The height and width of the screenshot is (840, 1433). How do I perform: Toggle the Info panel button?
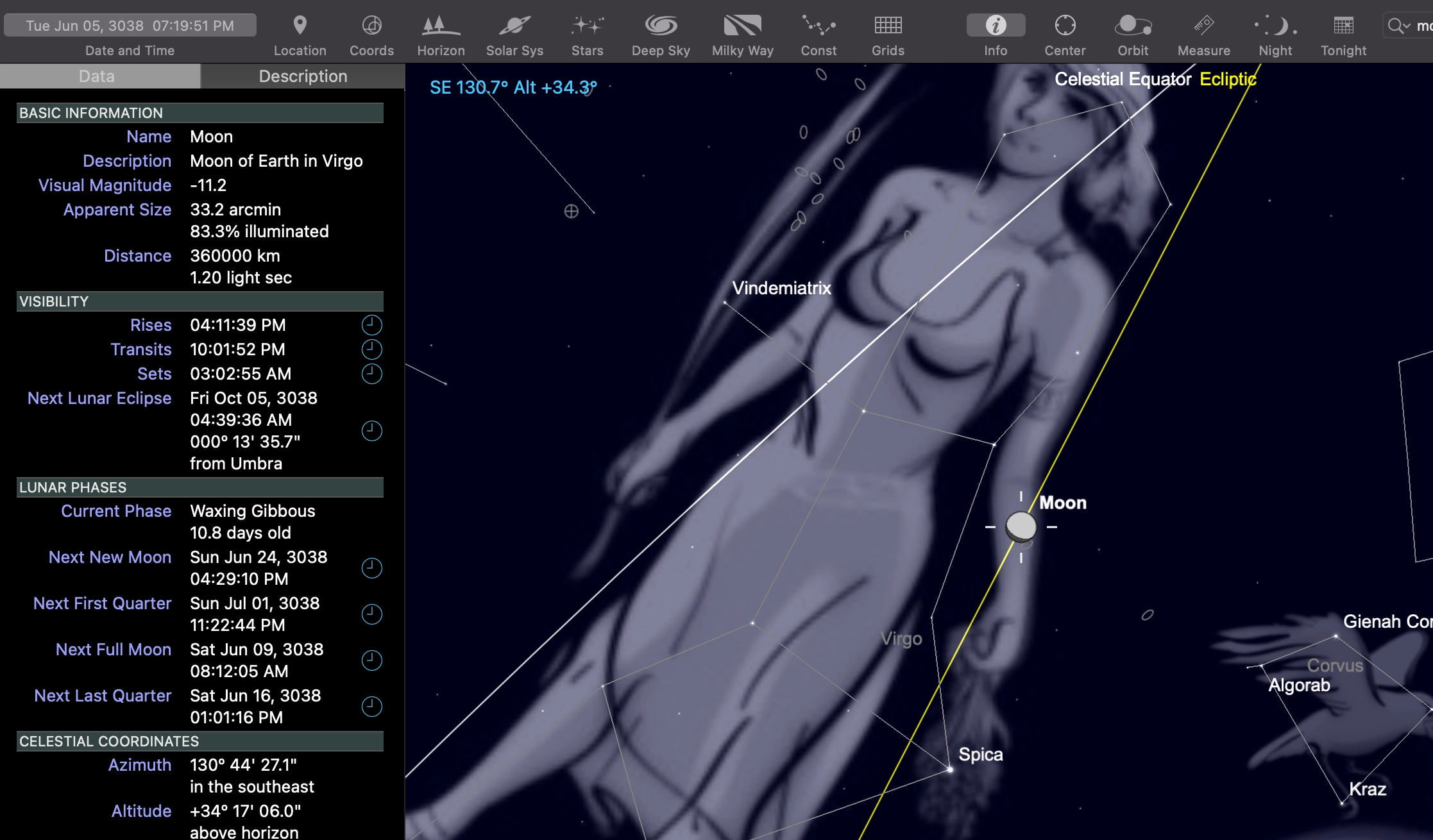996,26
